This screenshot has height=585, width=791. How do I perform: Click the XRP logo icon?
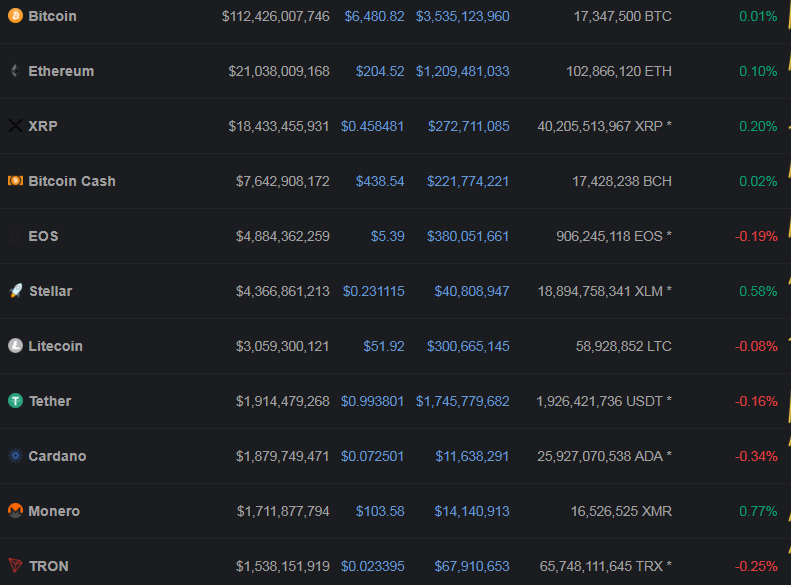click(15, 126)
